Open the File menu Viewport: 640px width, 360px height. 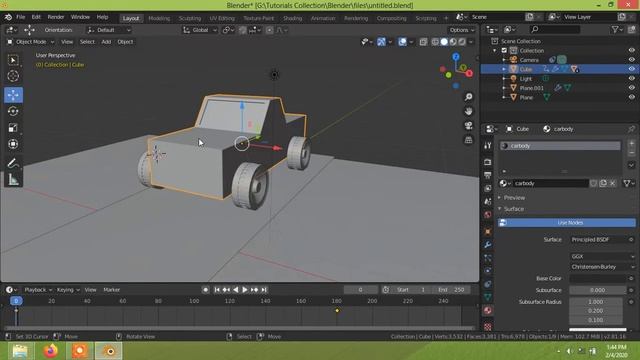[x=20, y=17]
